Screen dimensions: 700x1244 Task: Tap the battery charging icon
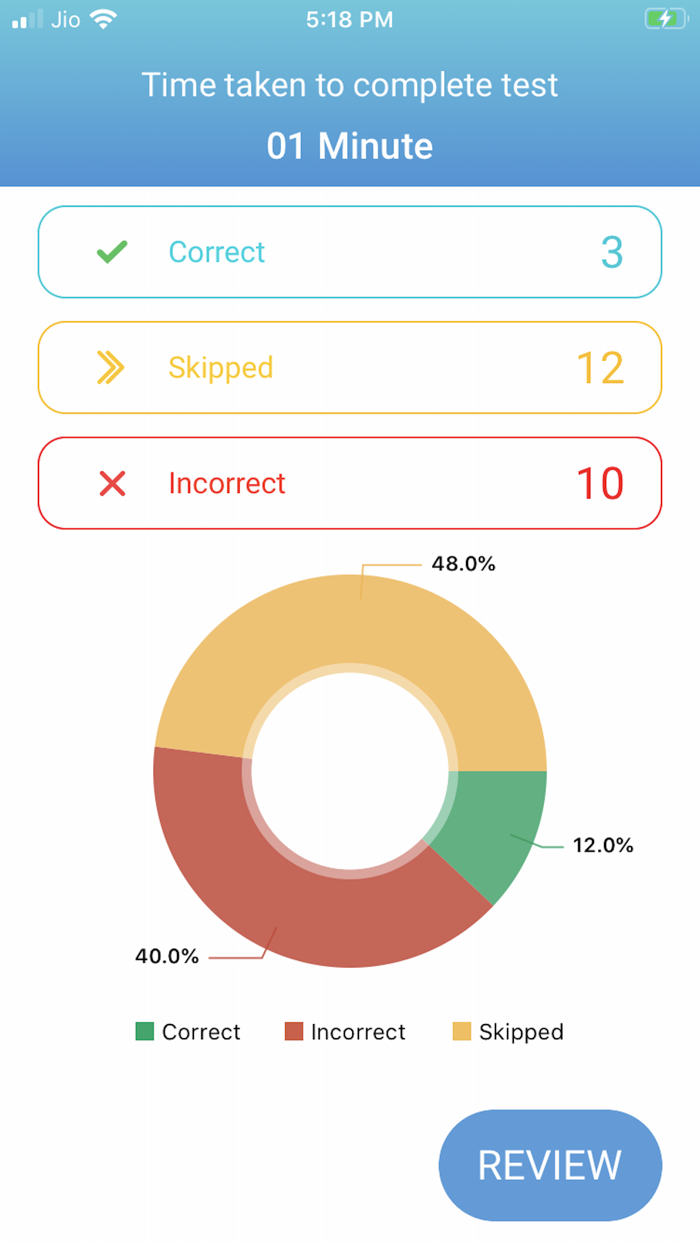[664, 19]
